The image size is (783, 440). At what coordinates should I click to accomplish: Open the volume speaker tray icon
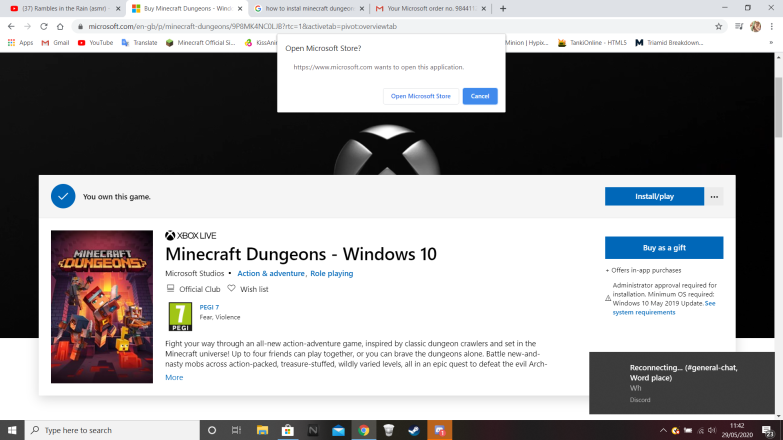pos(713,431)
